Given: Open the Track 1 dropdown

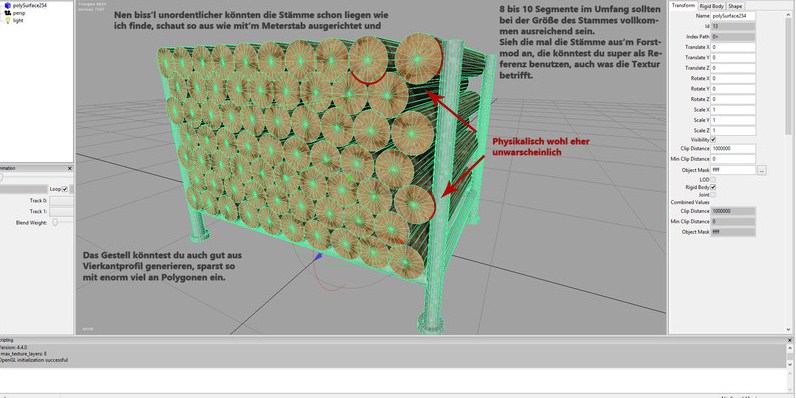Looking at the screenshot, I should (x=61, y=212).
